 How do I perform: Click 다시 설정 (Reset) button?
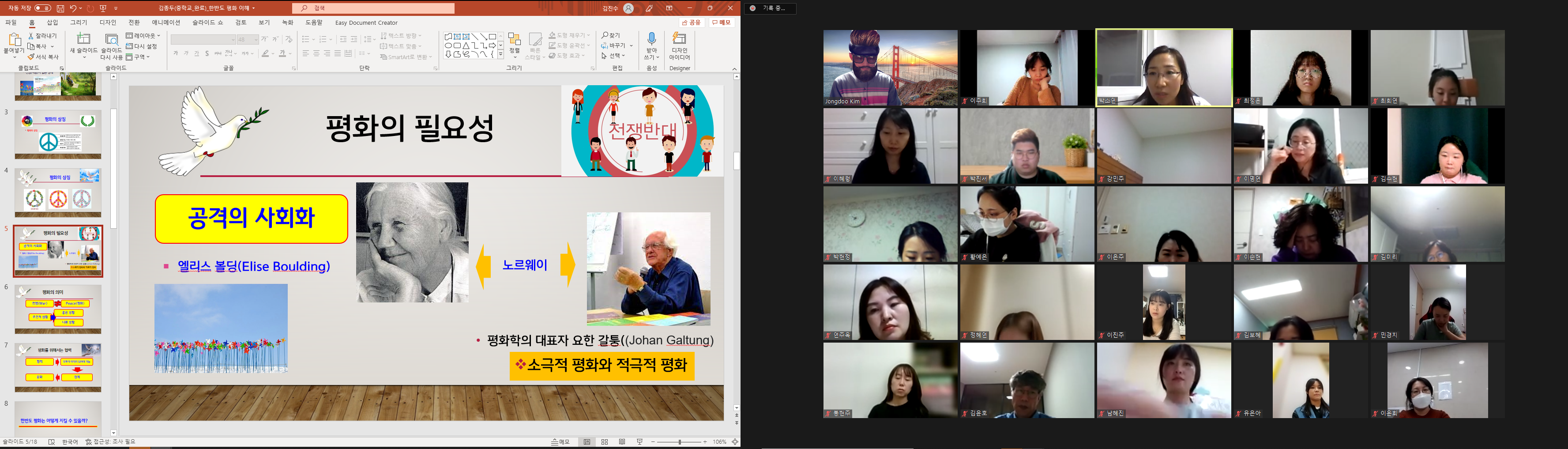click(141, 46)
